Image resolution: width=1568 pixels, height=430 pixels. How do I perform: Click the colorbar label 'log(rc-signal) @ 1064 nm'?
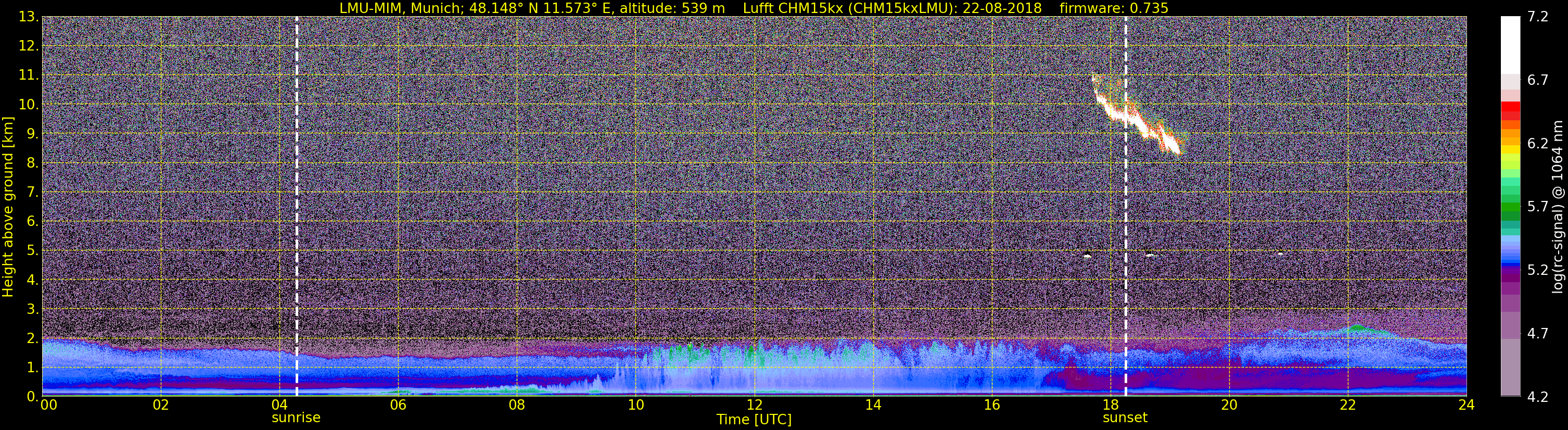pyautogui.click(x=1558, y=207)
